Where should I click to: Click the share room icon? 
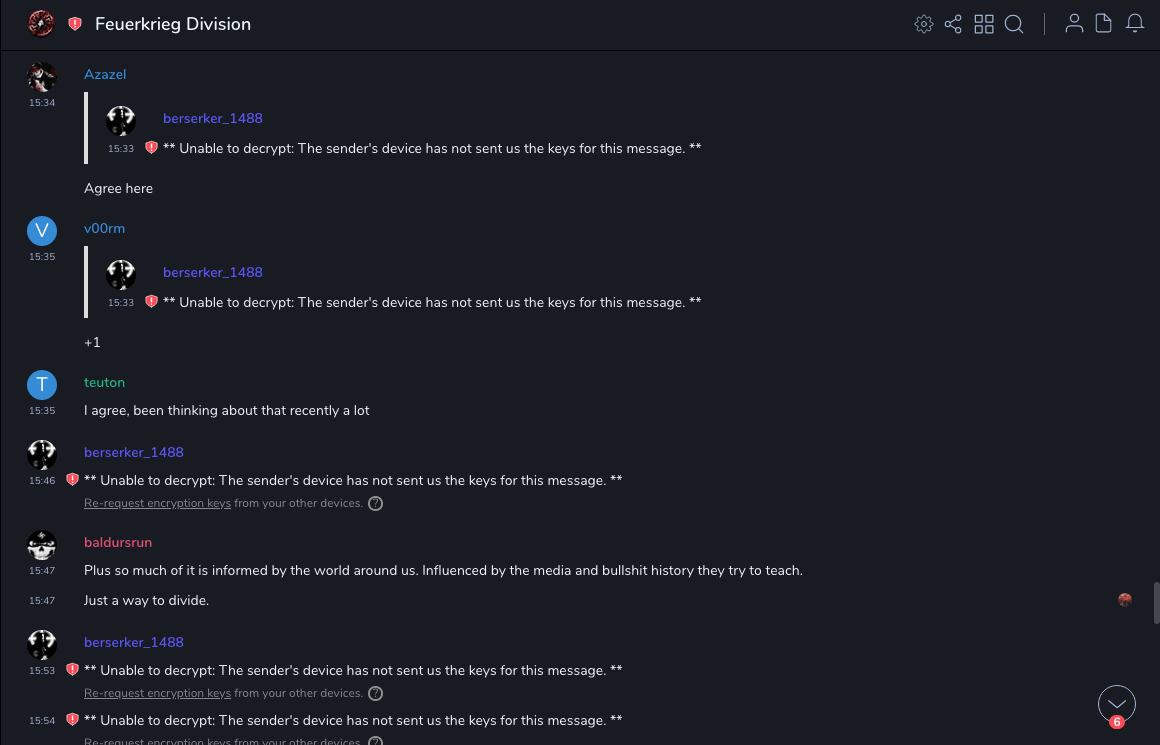tap(953, 24)
